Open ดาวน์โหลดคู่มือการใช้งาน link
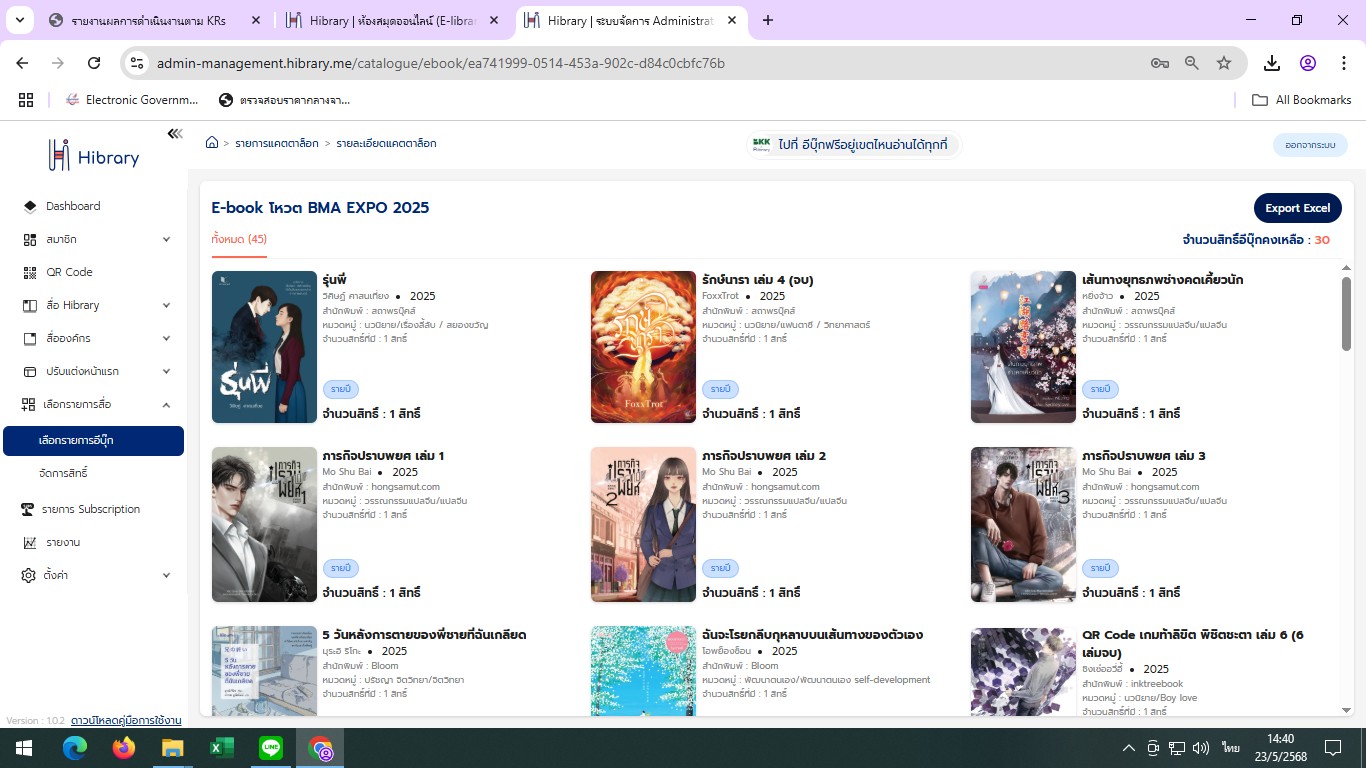Screen dimensions: 1366x768 (x=126, y=720)
